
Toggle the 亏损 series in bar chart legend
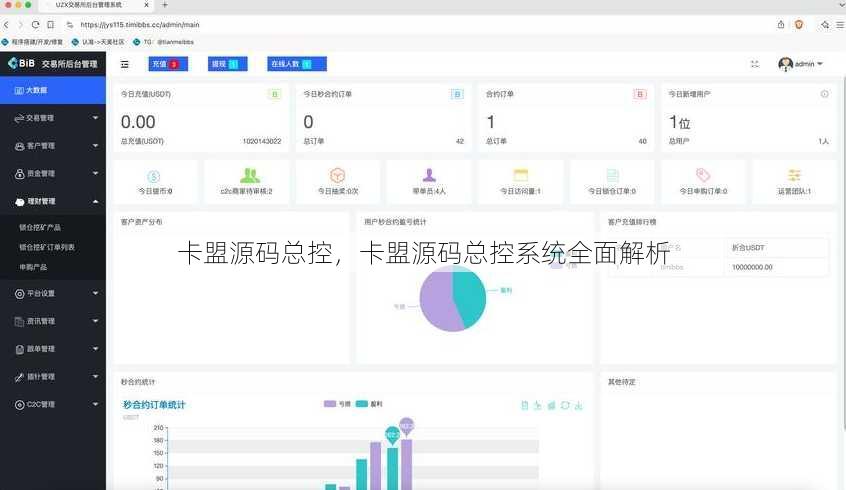point(337,404)
